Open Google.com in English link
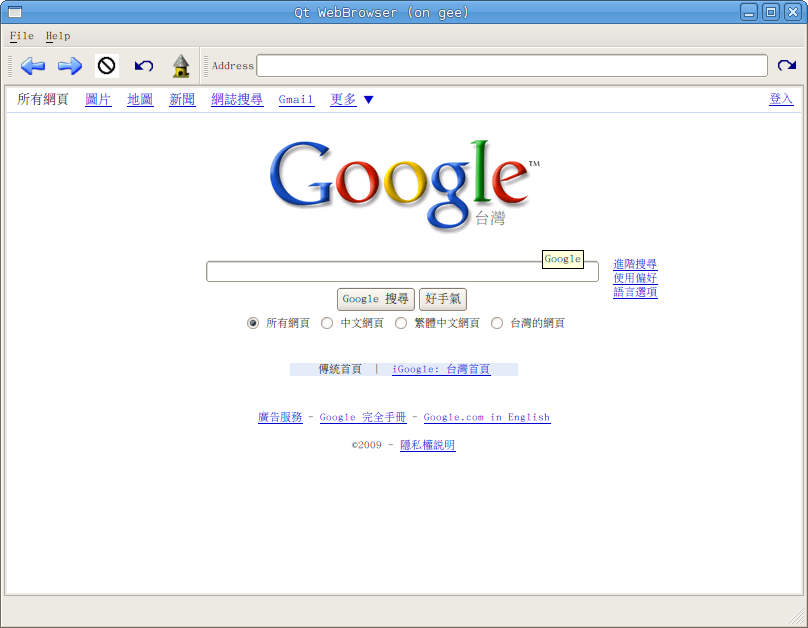Screen dimensions: 808x628 pos(487,417)
